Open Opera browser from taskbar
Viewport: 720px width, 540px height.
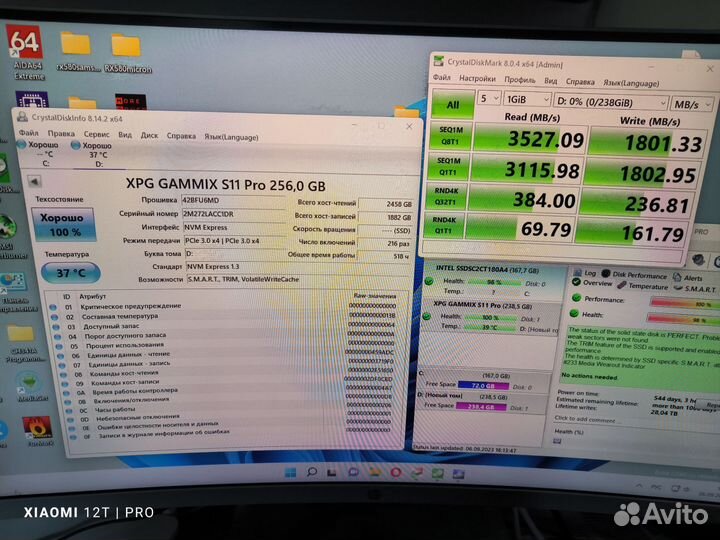pos(395,472)
